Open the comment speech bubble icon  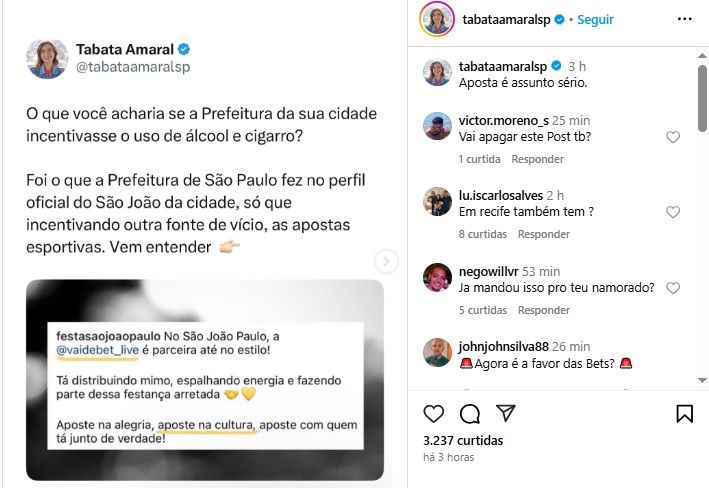[x=470, y=413]
